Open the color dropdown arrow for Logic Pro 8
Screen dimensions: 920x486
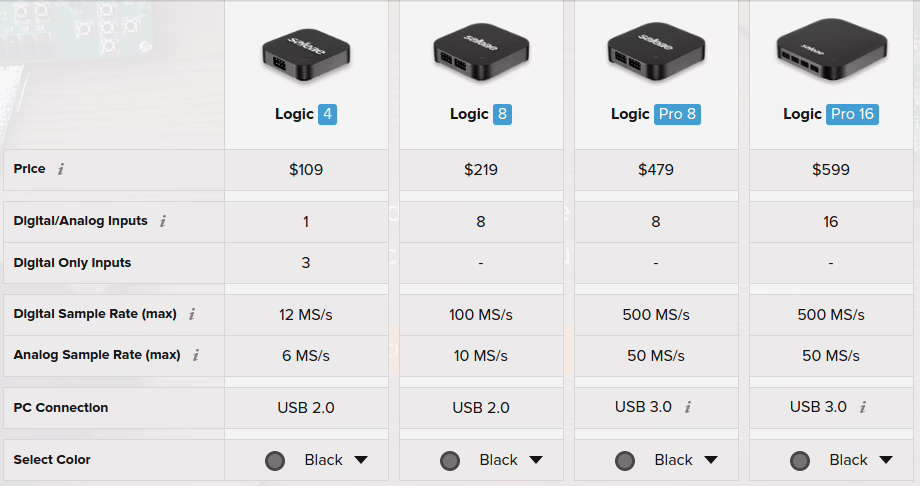click(711, 460)
